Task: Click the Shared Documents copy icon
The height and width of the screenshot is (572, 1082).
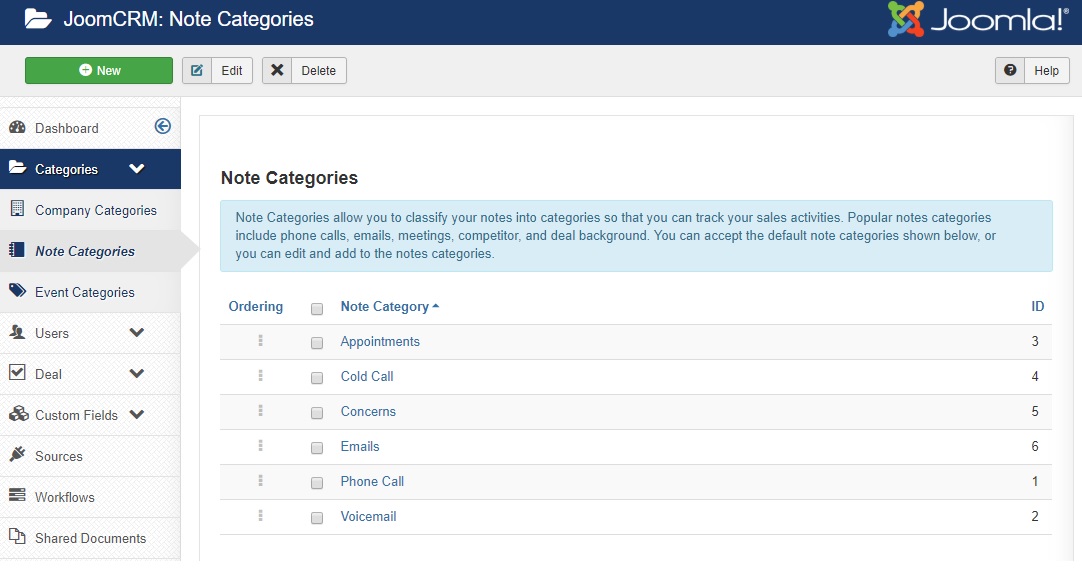Action: coord(17,538)
